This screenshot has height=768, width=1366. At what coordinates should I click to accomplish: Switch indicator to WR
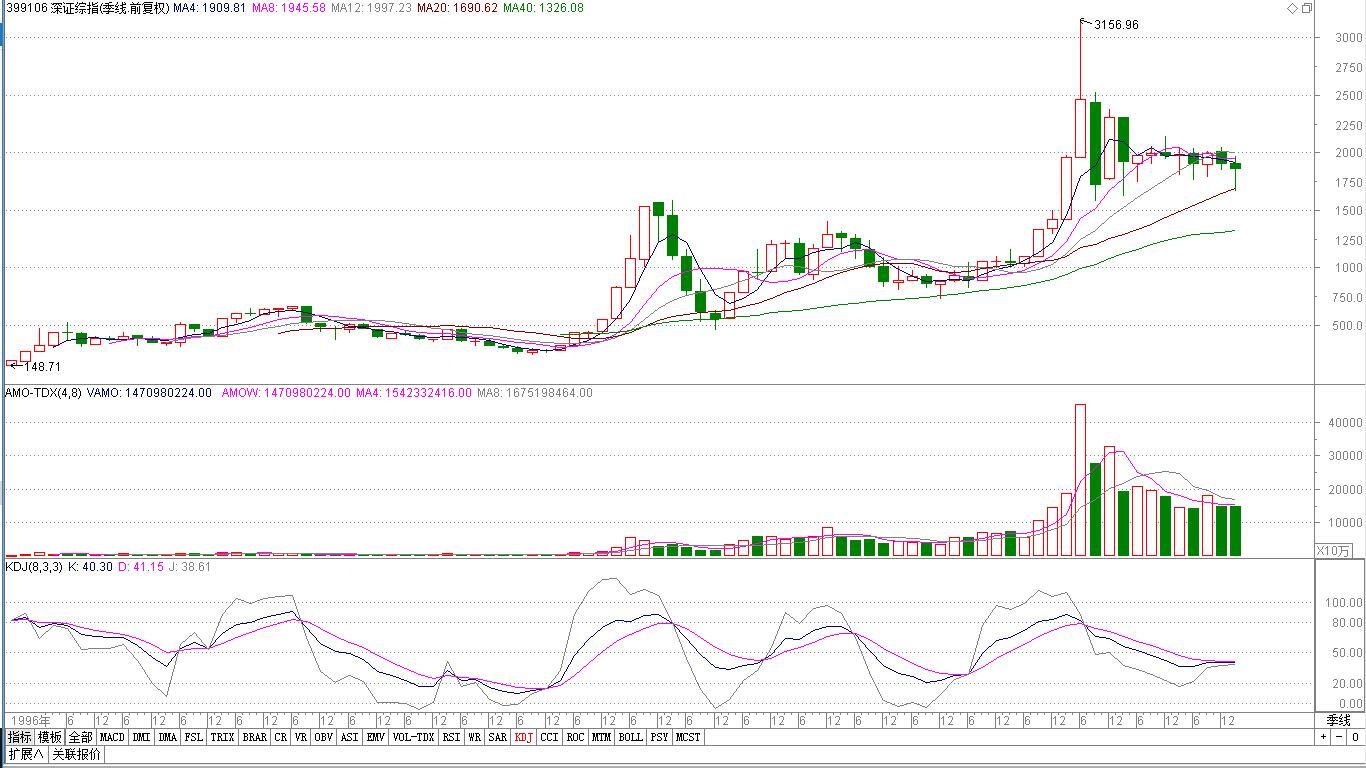pyautogui.click(x=475, y=737)
